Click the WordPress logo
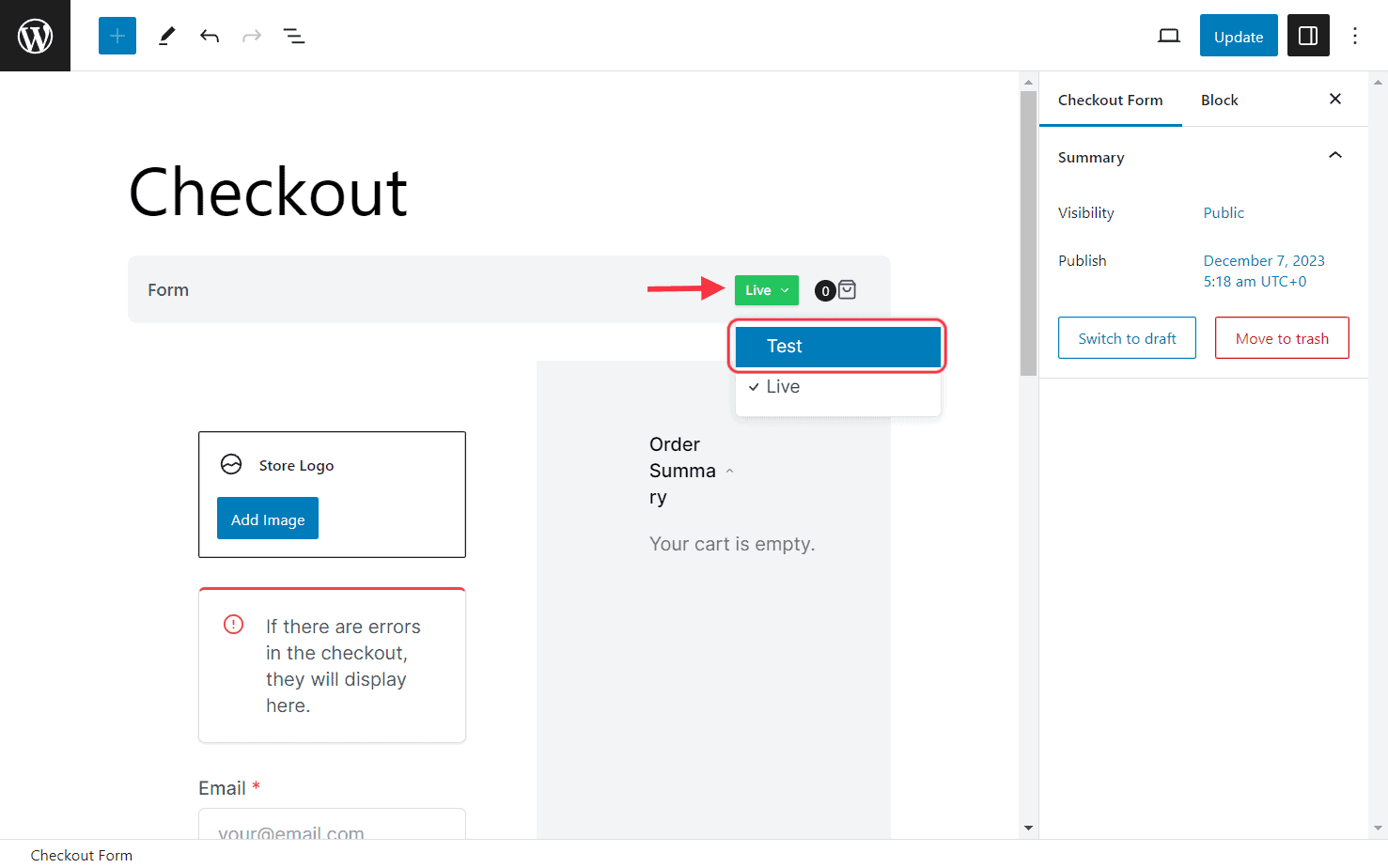The height and width of the screenshot is (868, 1388). [x=35, y=35]
